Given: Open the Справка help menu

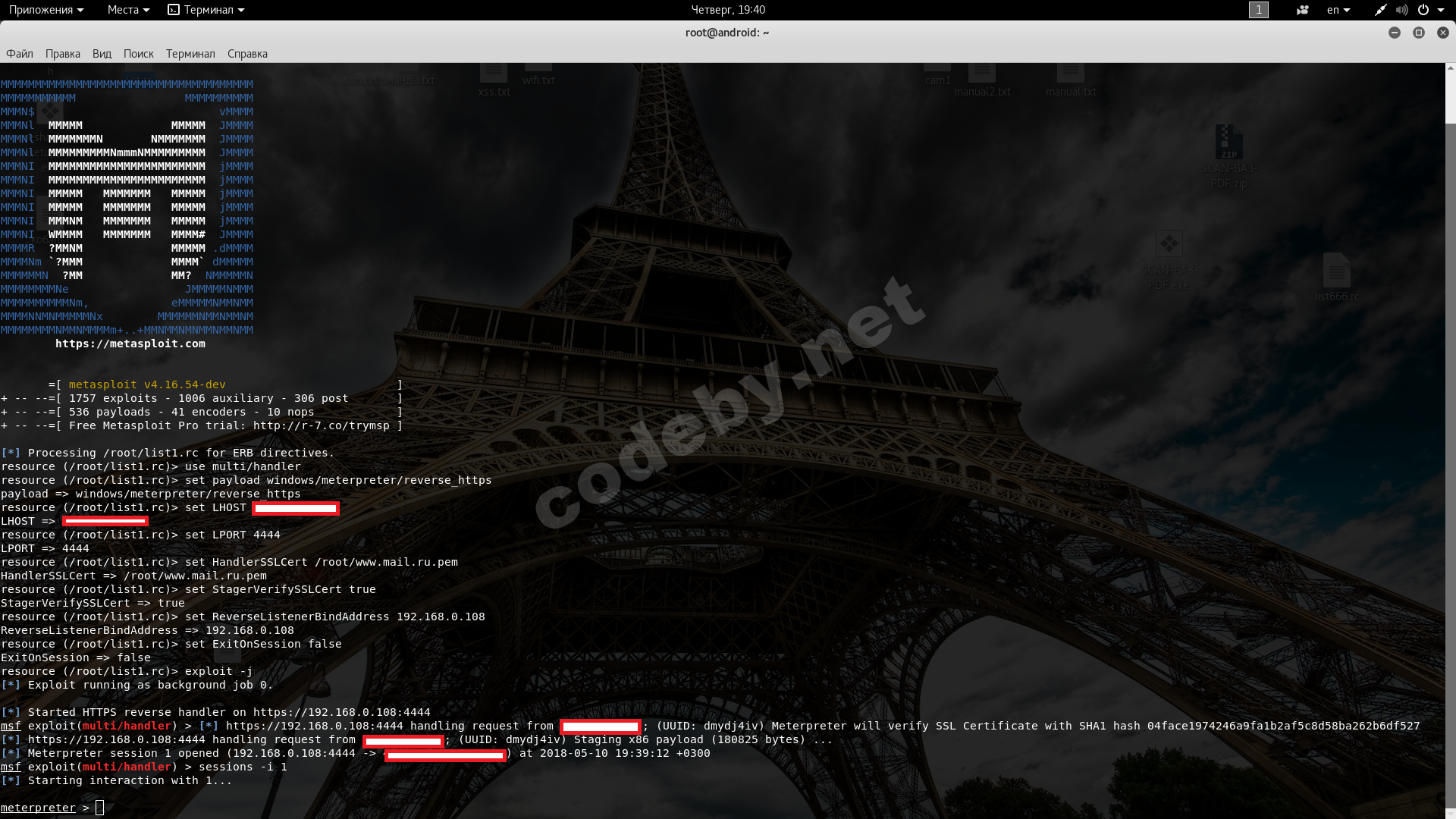Looking at the screenshot, I should [247, 54].
